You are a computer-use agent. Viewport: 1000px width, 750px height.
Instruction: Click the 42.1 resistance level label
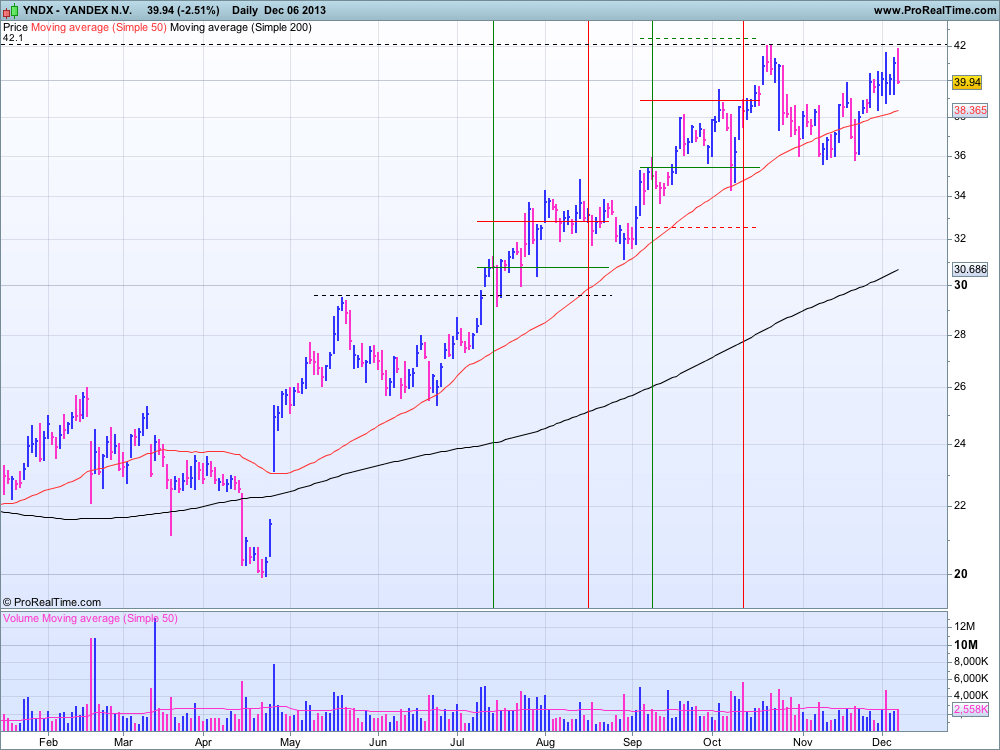click(13, 38)
